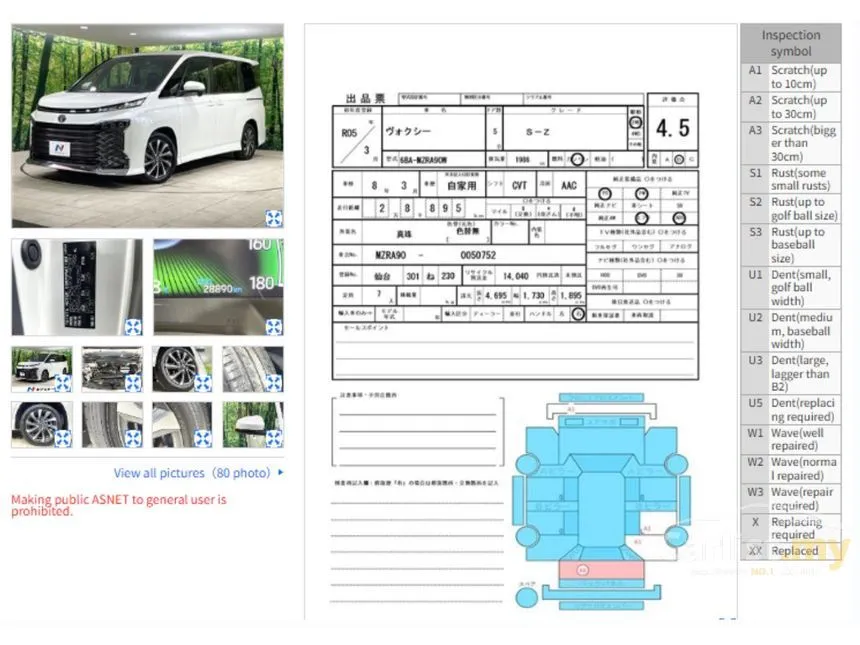Image resolution: width=860 pixels, height=645 pixels.
Task: Open the engine bay thumbnail
Action: pos(112,369)
